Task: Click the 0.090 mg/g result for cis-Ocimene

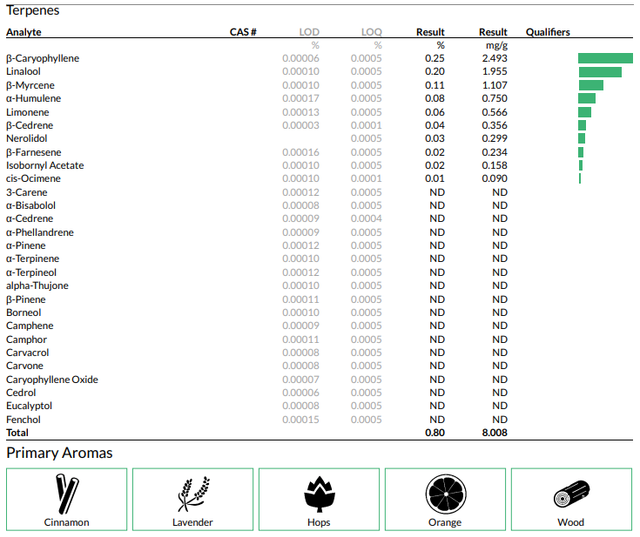Action: tap(495, 178)
